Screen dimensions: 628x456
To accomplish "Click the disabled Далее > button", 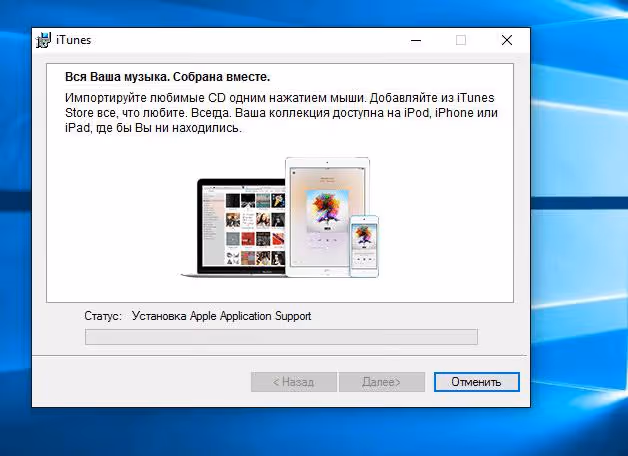I will point(382,382).
